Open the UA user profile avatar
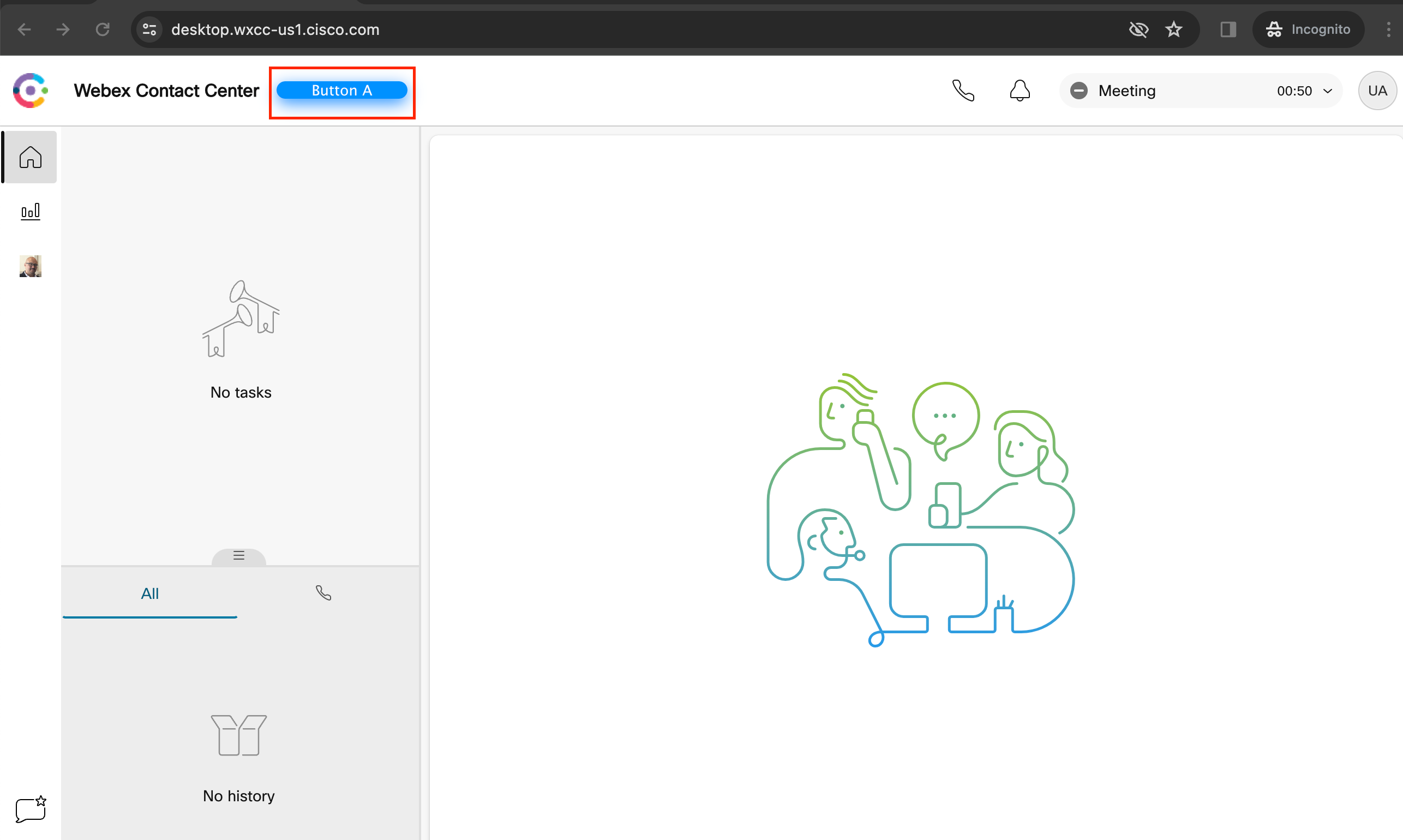This screenshot has height=840, width=1403. (x=1377, y=91)
